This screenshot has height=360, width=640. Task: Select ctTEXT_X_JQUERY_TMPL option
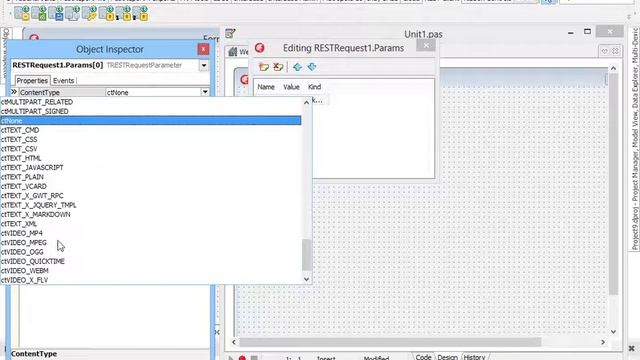point(151,205)
